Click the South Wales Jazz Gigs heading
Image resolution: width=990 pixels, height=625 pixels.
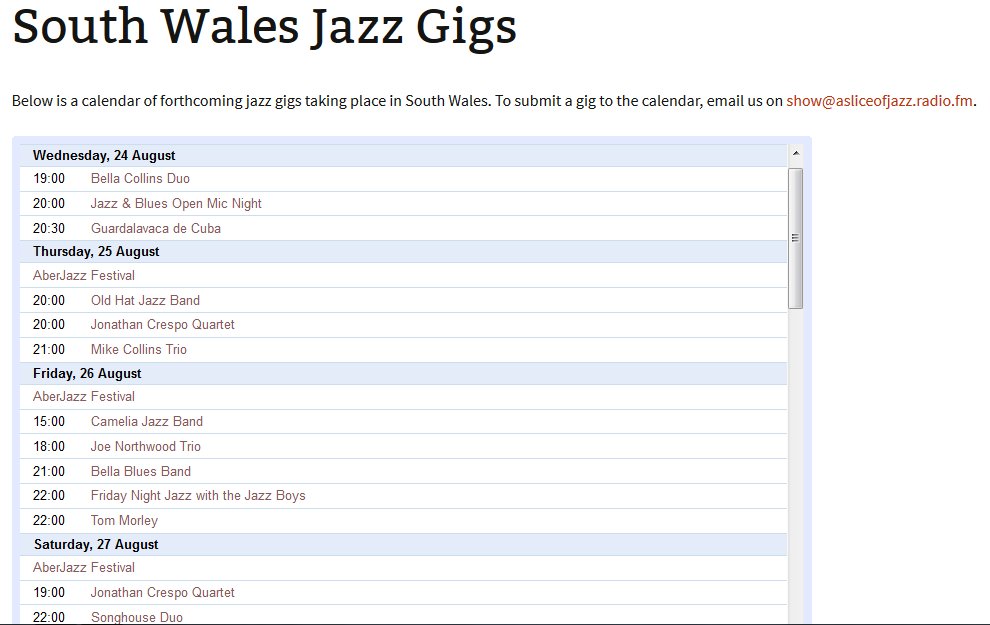pos(265,27)
